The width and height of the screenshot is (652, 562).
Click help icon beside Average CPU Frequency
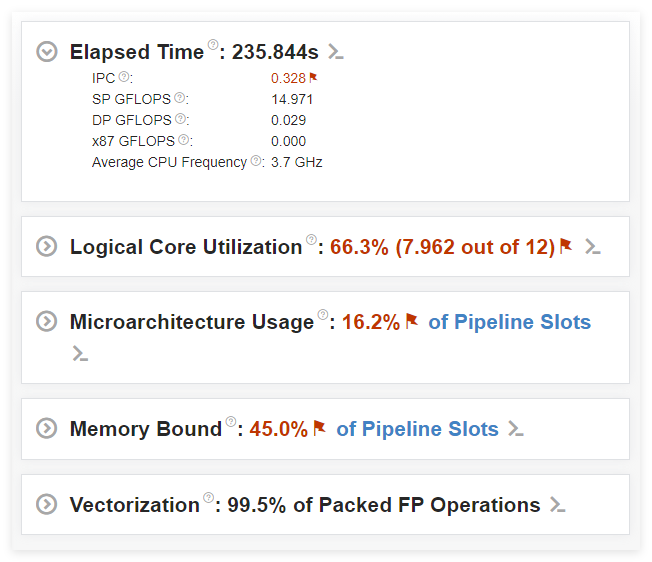click(x=257, y=161)
